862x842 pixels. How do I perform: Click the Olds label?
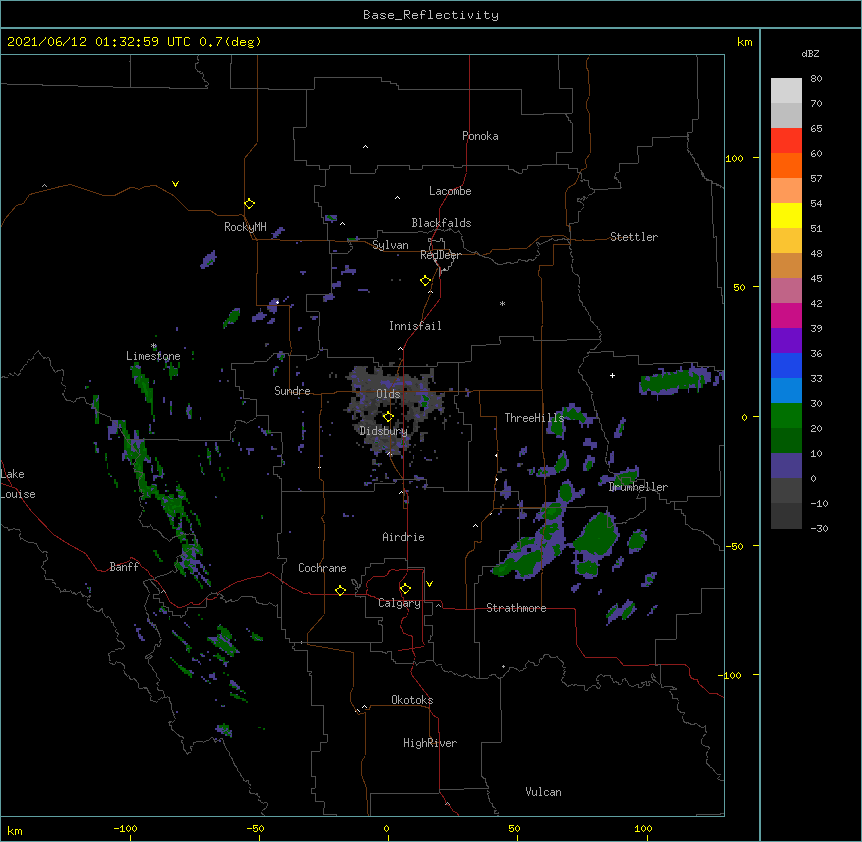[388, 394]
